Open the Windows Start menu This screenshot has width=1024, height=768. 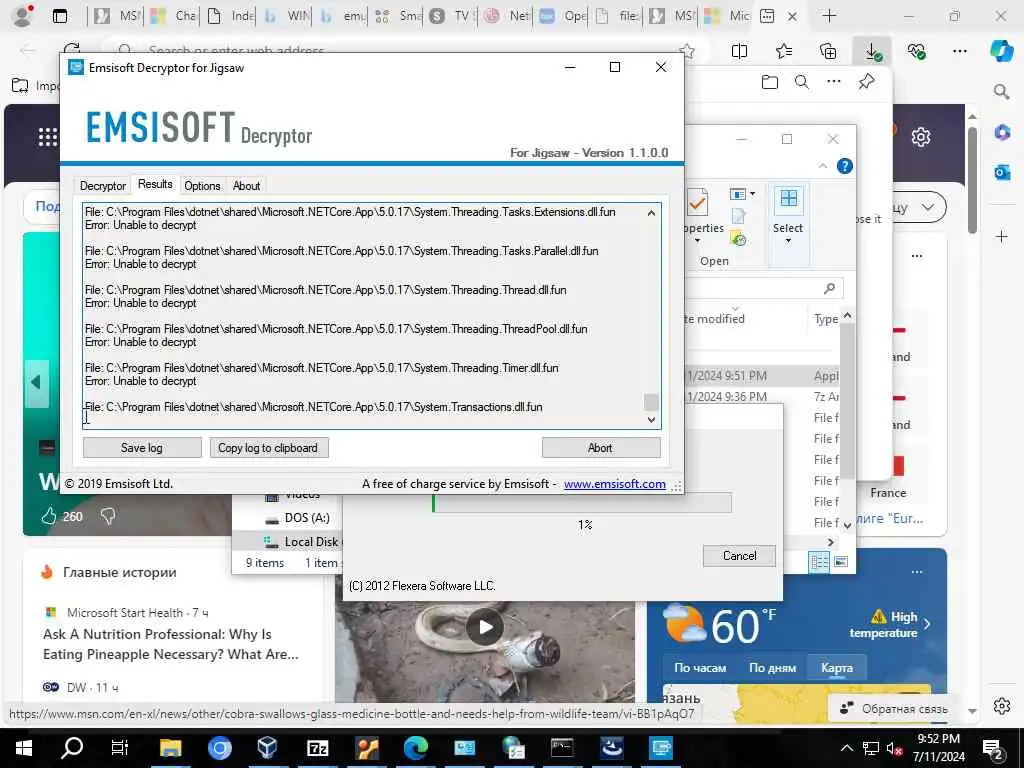[24, 748]
